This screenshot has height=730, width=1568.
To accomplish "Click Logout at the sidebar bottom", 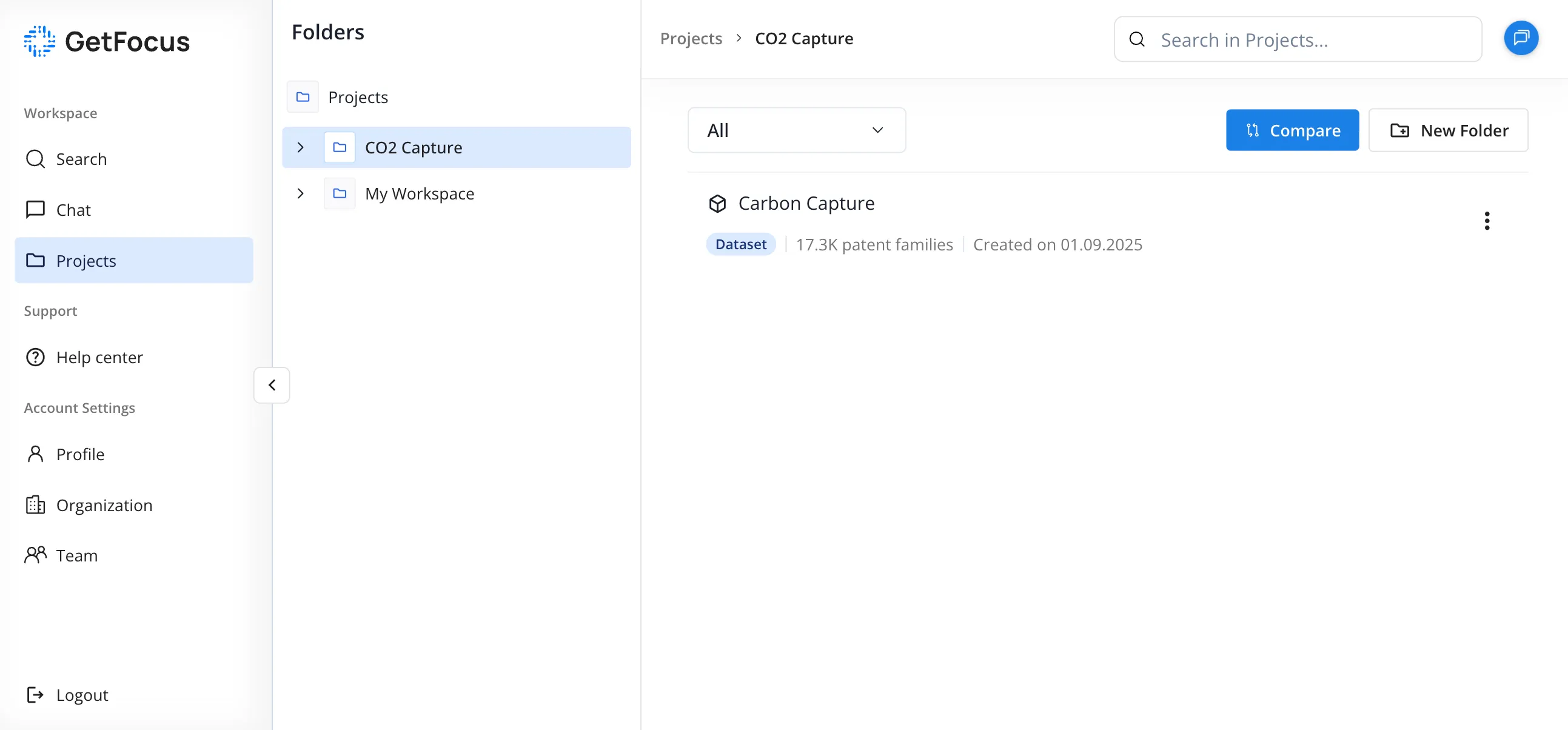I will point(134,695).
